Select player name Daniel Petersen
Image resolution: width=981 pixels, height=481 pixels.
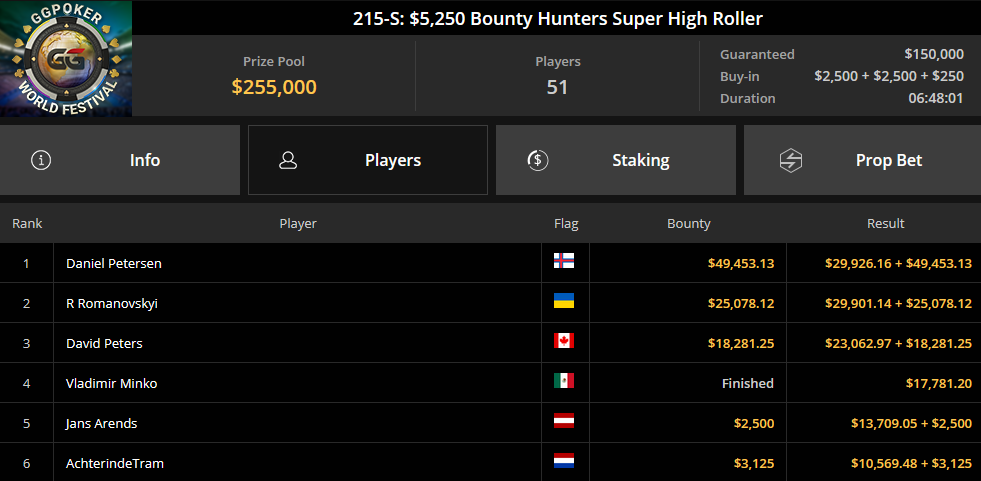[x=114, y=263]
